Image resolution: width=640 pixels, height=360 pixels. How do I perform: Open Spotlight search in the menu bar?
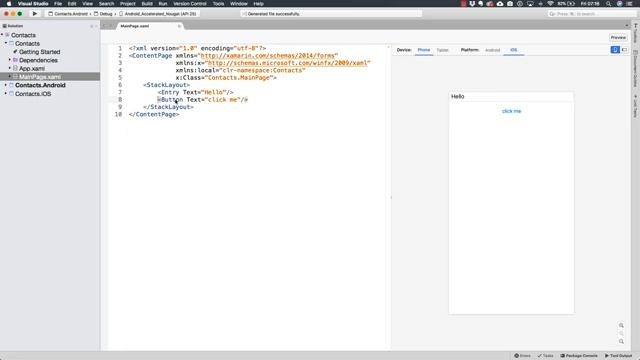(x=609, y=4)
